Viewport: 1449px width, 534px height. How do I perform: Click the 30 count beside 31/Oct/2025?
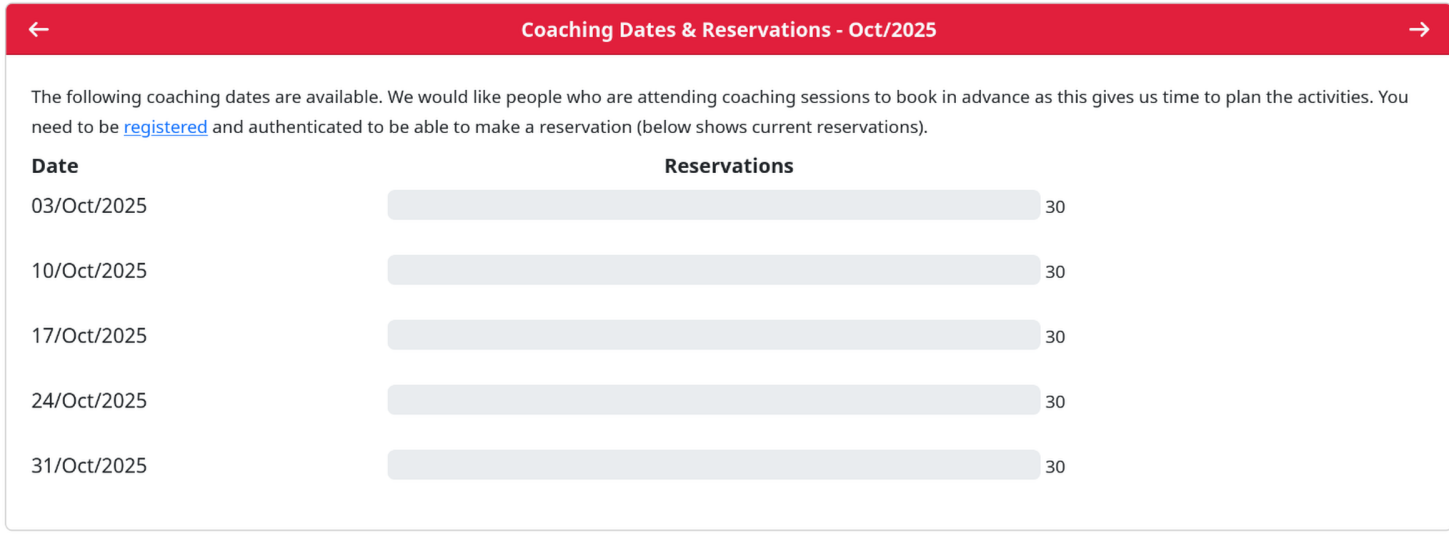(1055, 467)
